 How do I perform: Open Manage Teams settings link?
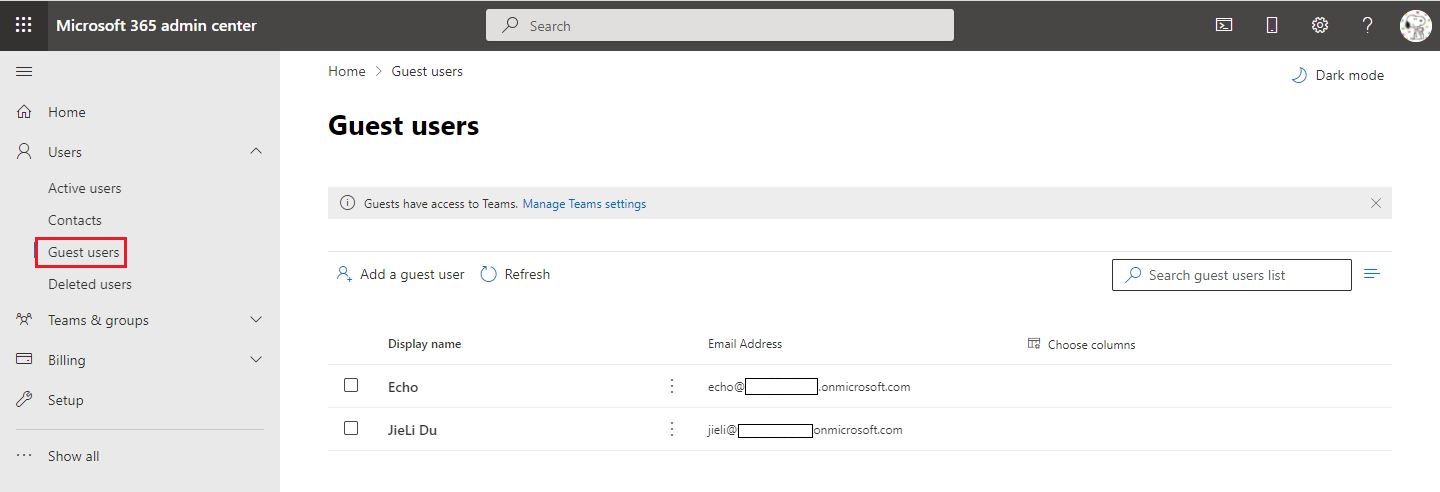(584, 204)
